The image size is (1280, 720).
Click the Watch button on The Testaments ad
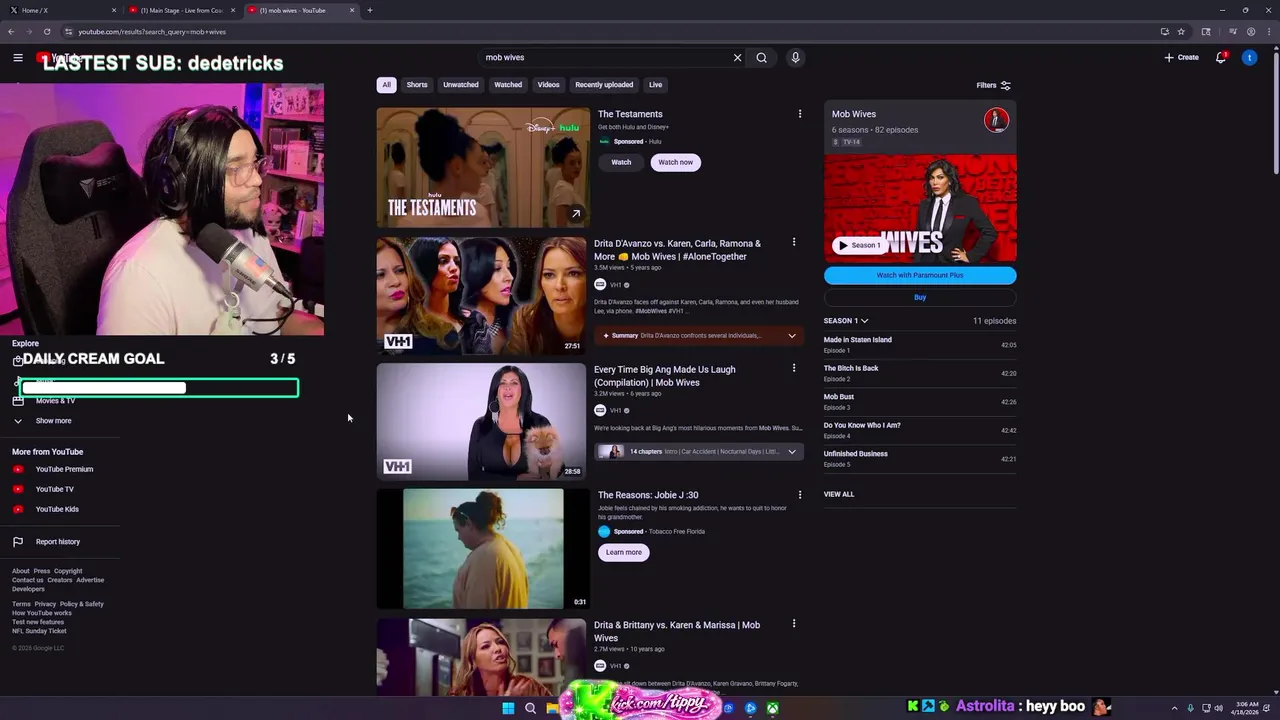pyautogui.click(x=621, y=162)
